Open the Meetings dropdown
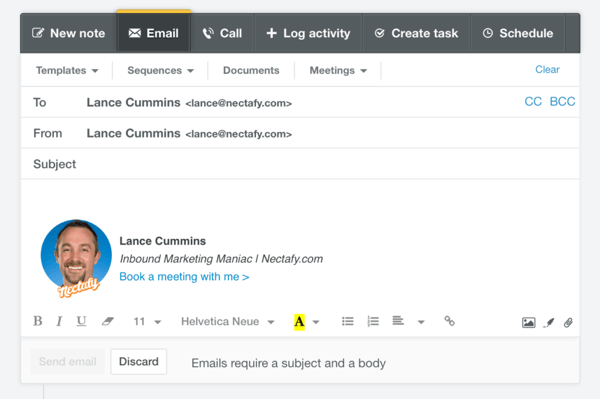 (x=338, y=70)
